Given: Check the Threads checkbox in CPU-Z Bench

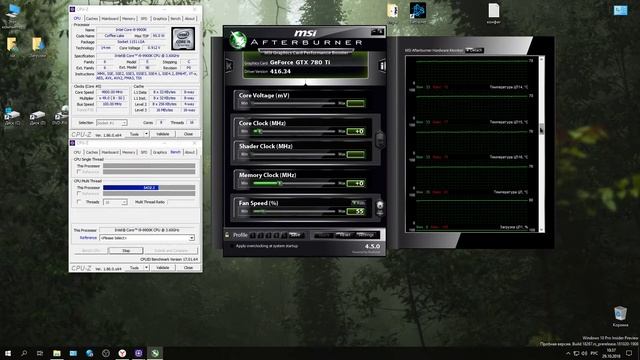Looking at the screenshot, I should coord(79,202).
